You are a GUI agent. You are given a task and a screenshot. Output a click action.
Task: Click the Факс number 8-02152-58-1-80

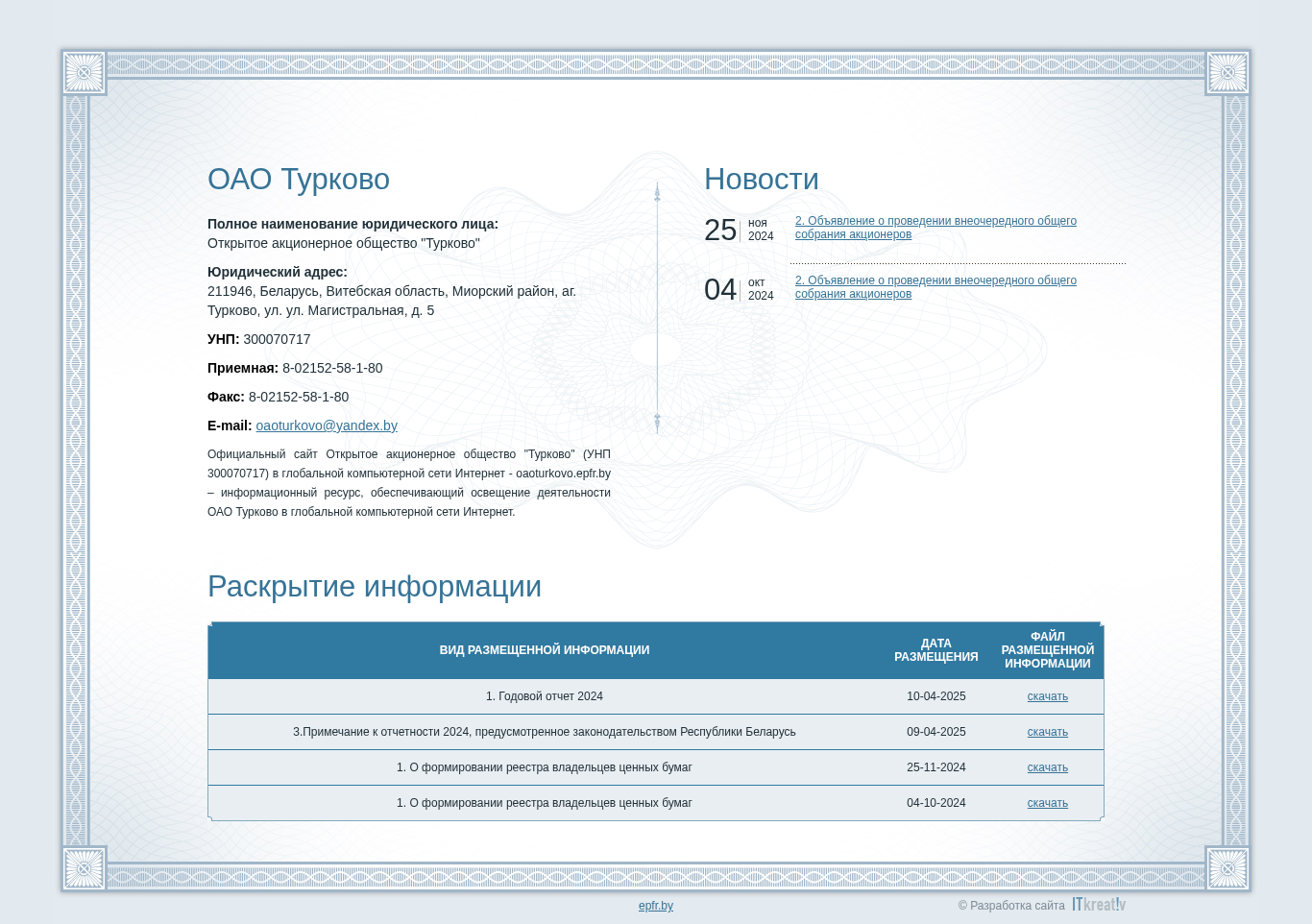pos(299,397)
